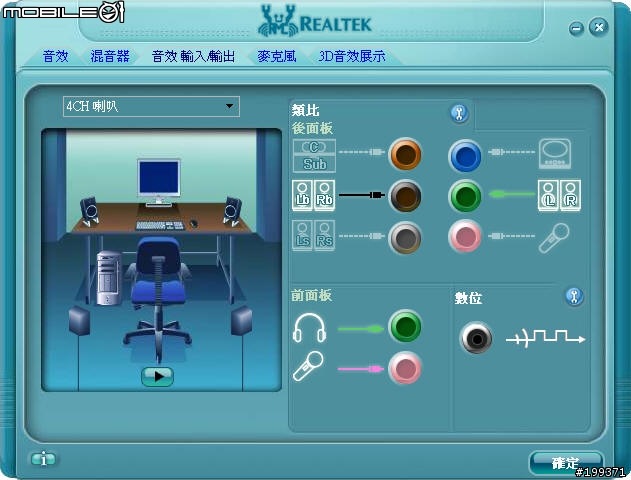631x480 pixels.
Task: Switch to the 音效 tab
Action: tap(55, 56)
